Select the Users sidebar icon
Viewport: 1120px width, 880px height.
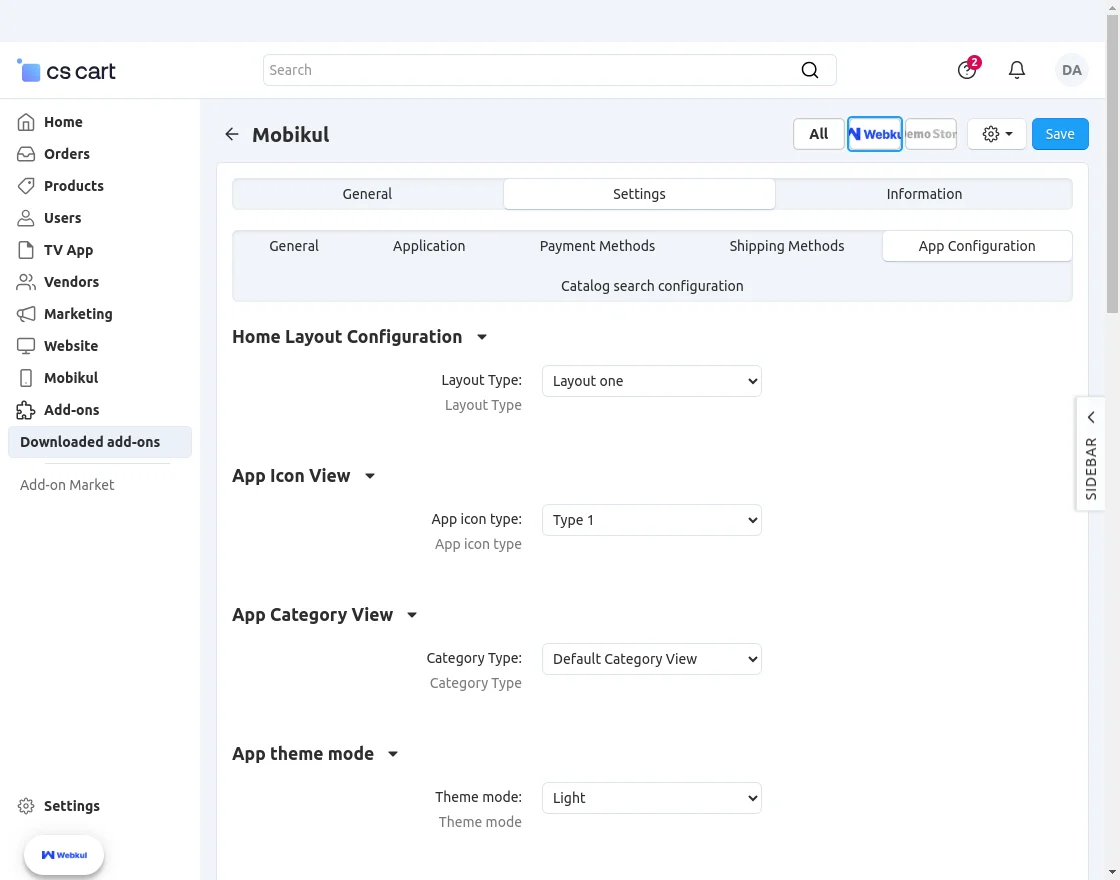pos(30,218)
